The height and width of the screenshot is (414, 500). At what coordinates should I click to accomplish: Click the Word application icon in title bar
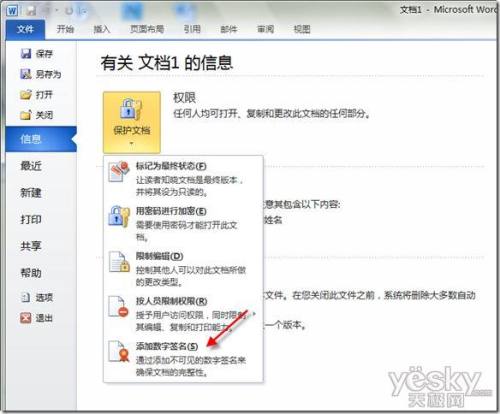pos(12,10)
